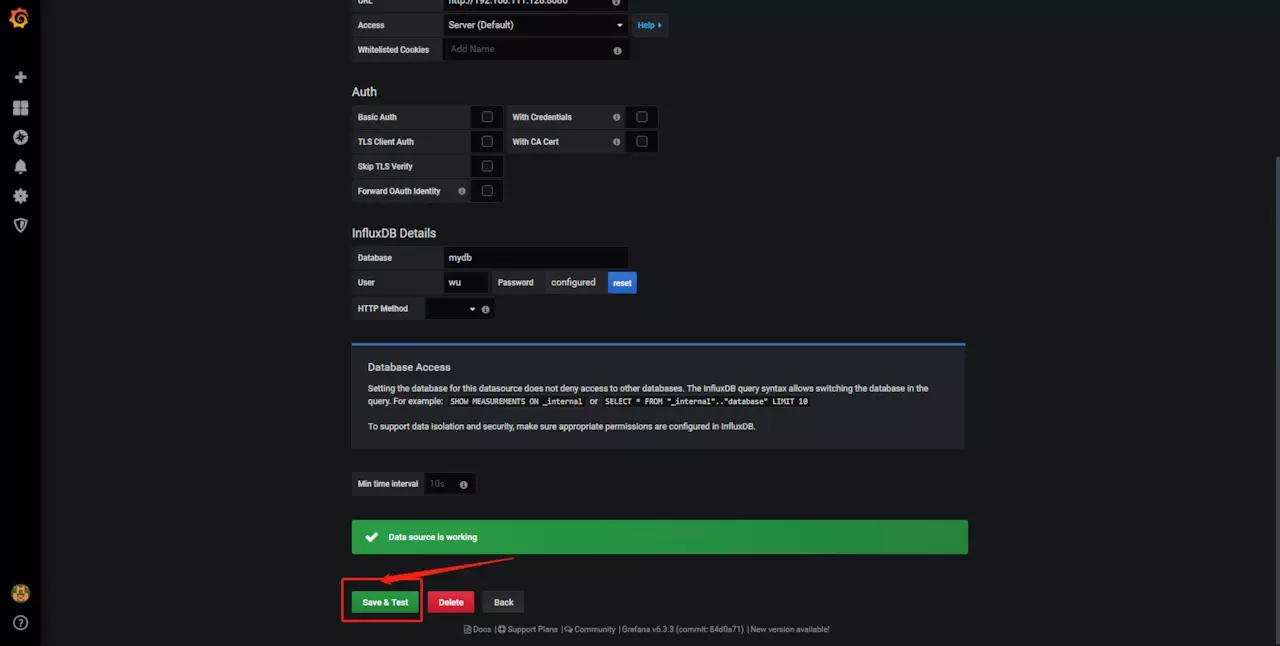Open the Community footer link
This screenshot has height=646, width=1280.
589,629
